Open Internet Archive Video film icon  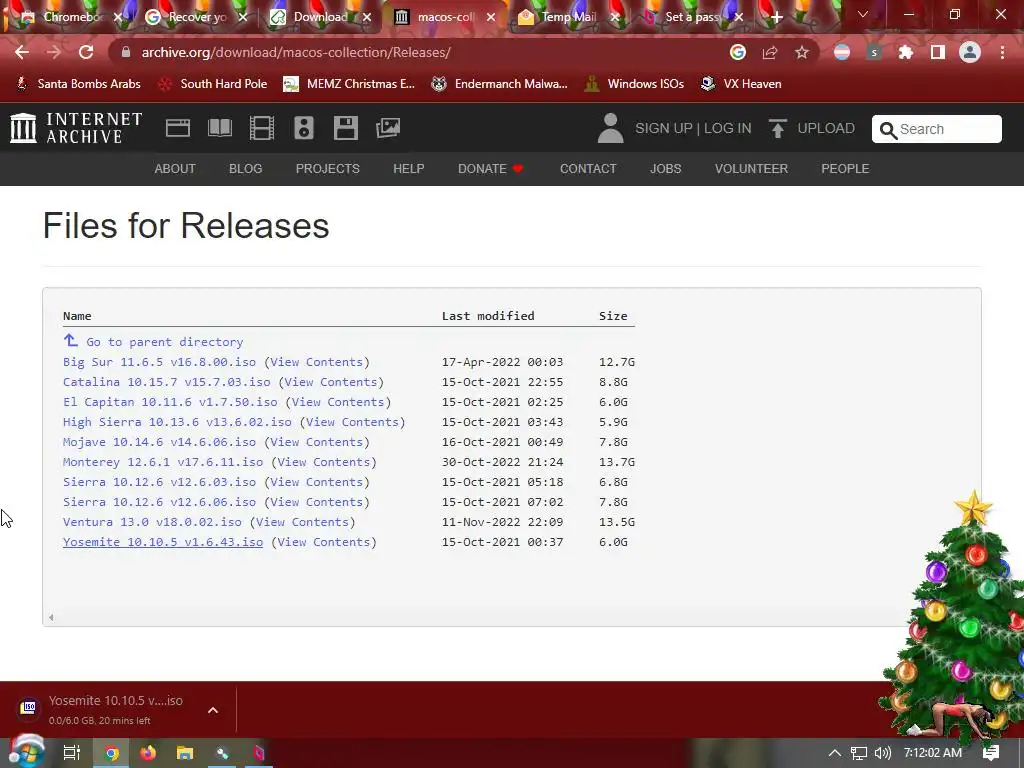click(262, 128)
